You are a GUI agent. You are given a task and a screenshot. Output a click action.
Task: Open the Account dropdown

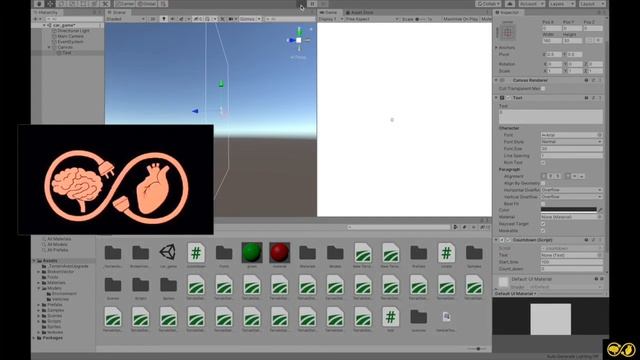pos(531,4)
